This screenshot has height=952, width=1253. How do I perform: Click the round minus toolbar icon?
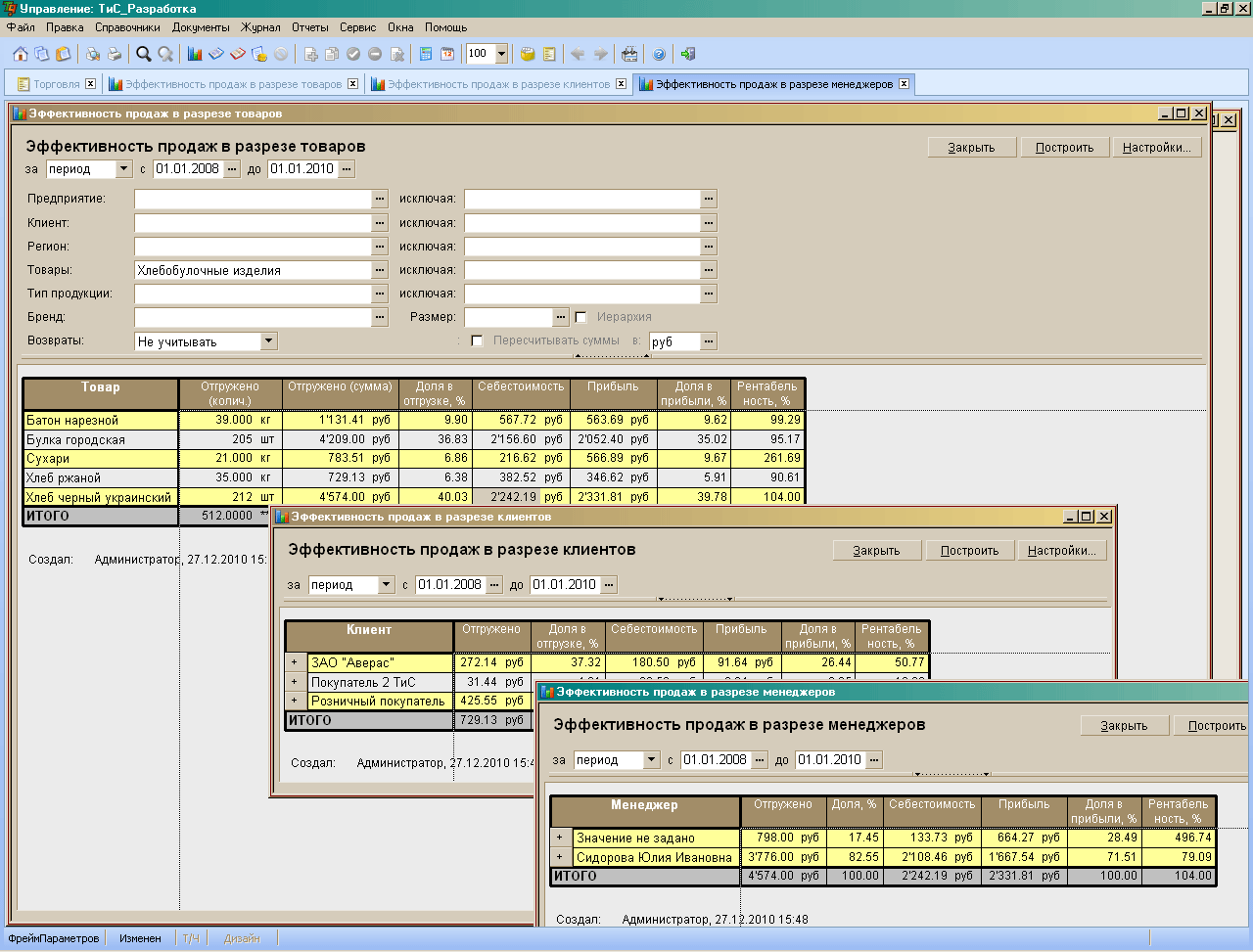pyautogui.click(x=375, y=54)
